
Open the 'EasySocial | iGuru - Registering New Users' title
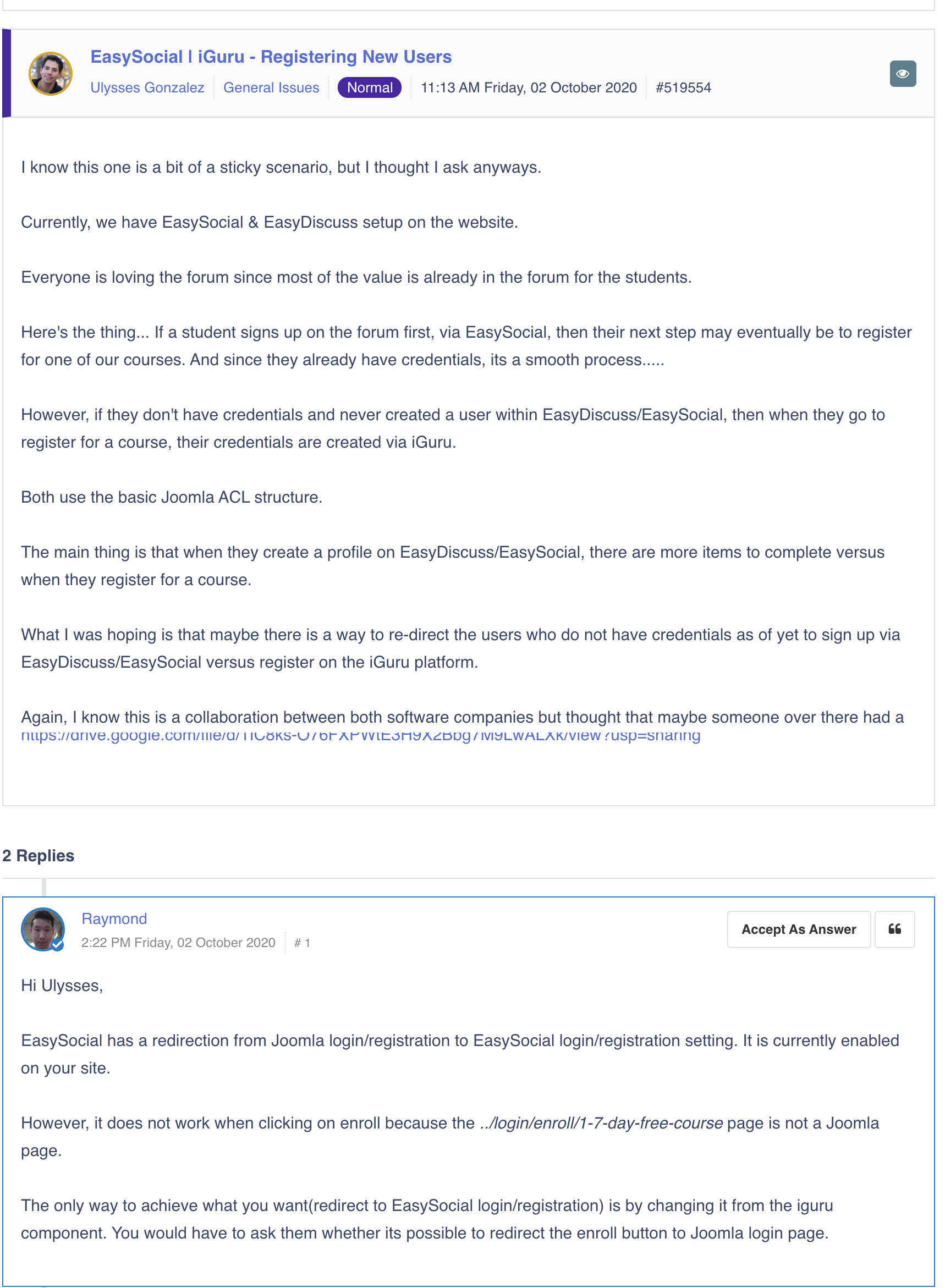pos(271,57)
